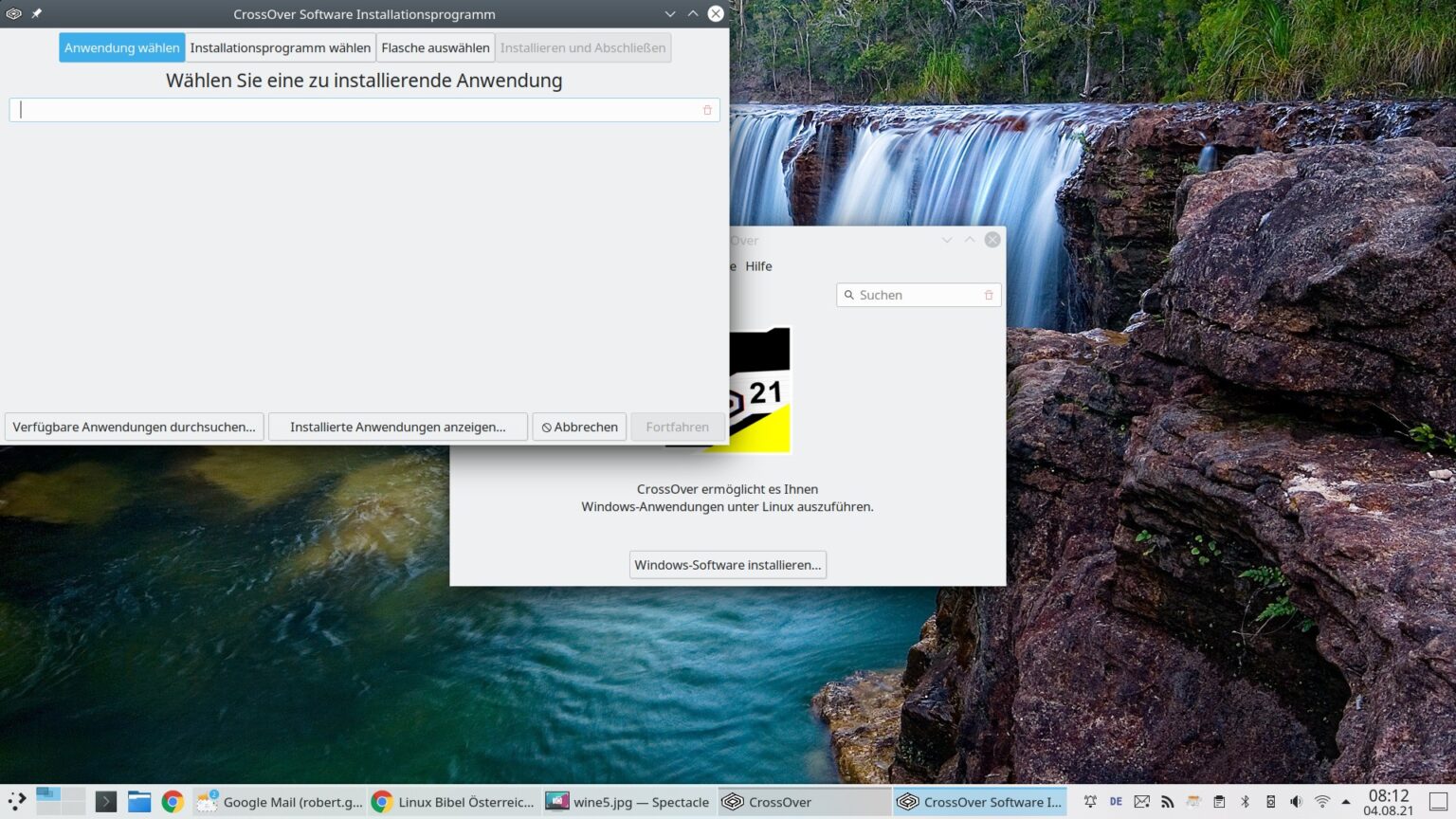This screenshot has height=819, width=1456.
Task: Open the KDE application launcher
Action: [17, 801]
